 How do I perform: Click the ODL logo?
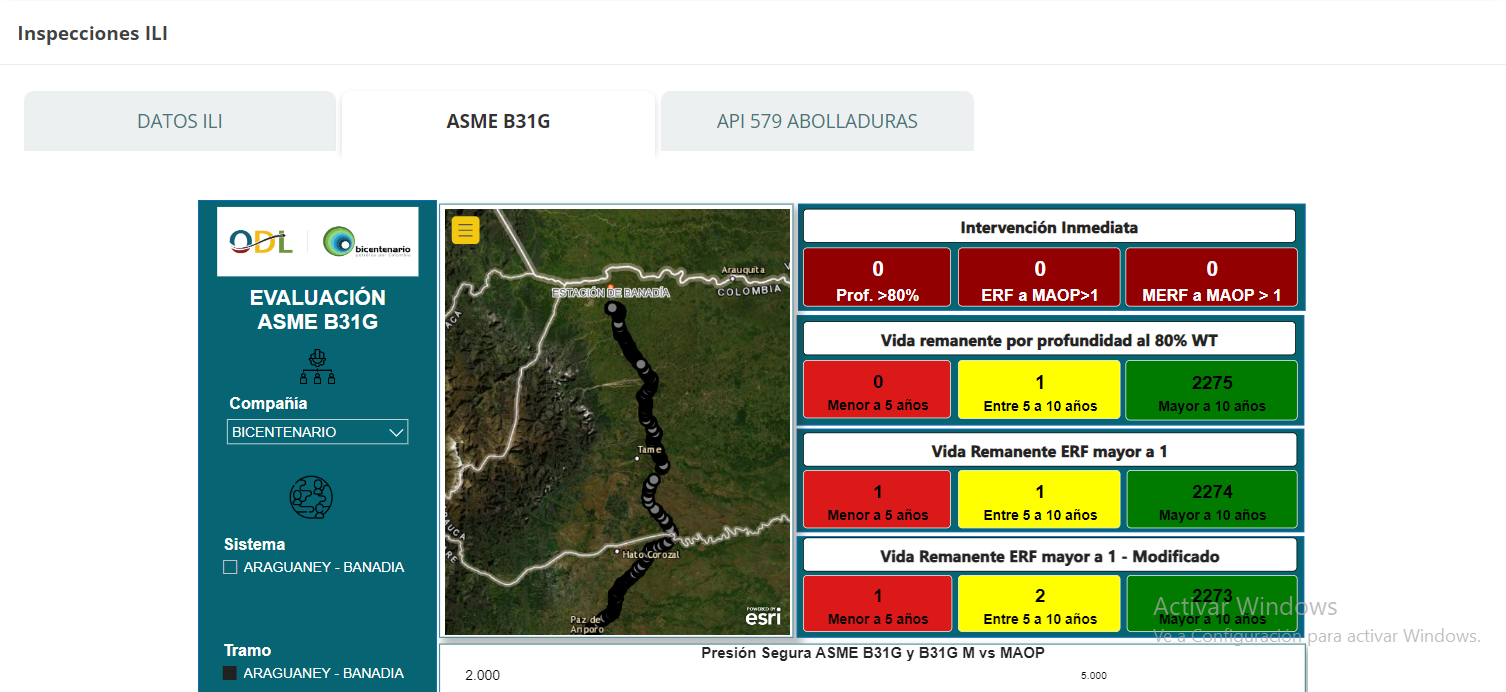tap(261, 241)
